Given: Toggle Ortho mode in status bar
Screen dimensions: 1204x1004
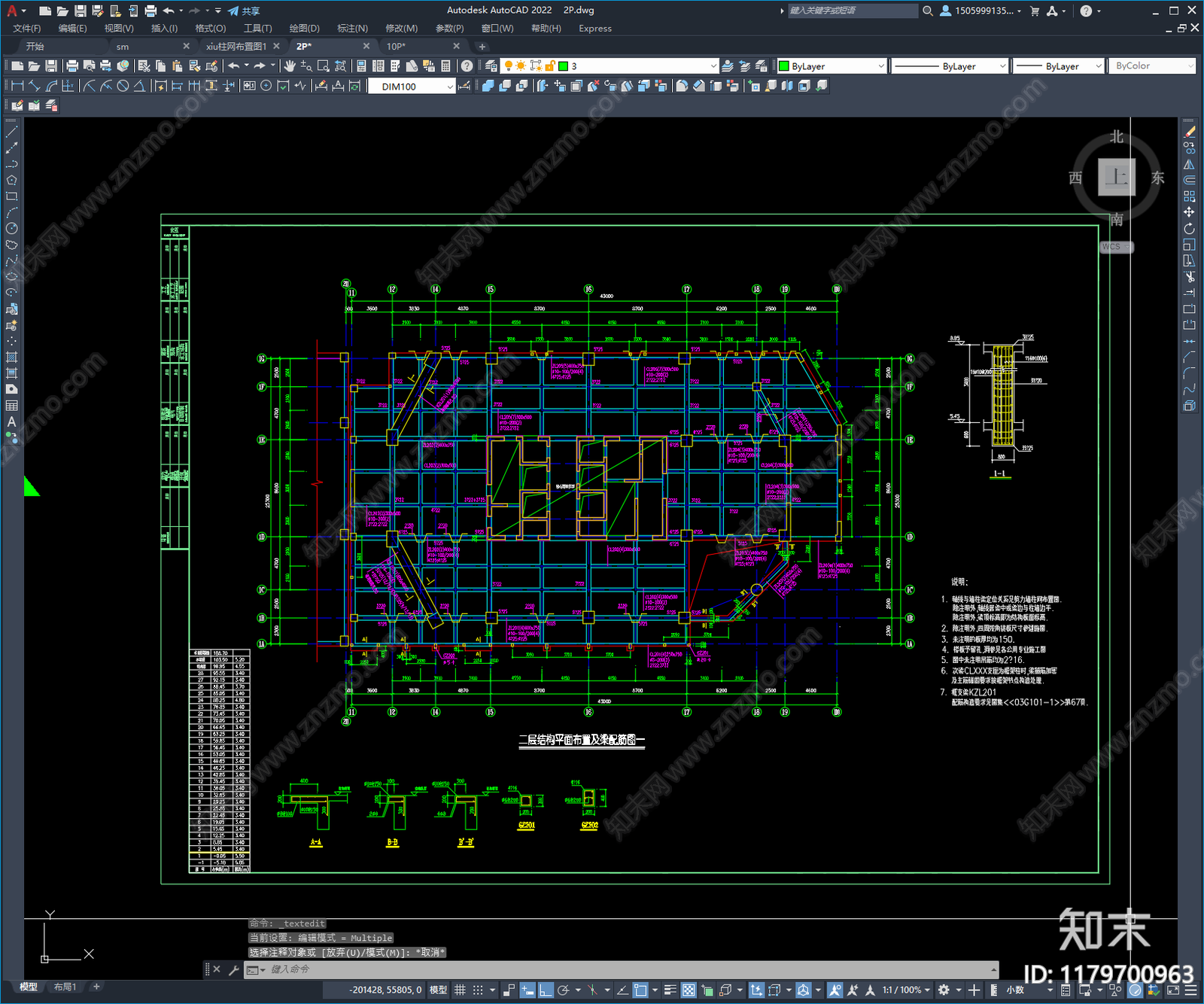Looking at the screenshot, I should (546, 990).
